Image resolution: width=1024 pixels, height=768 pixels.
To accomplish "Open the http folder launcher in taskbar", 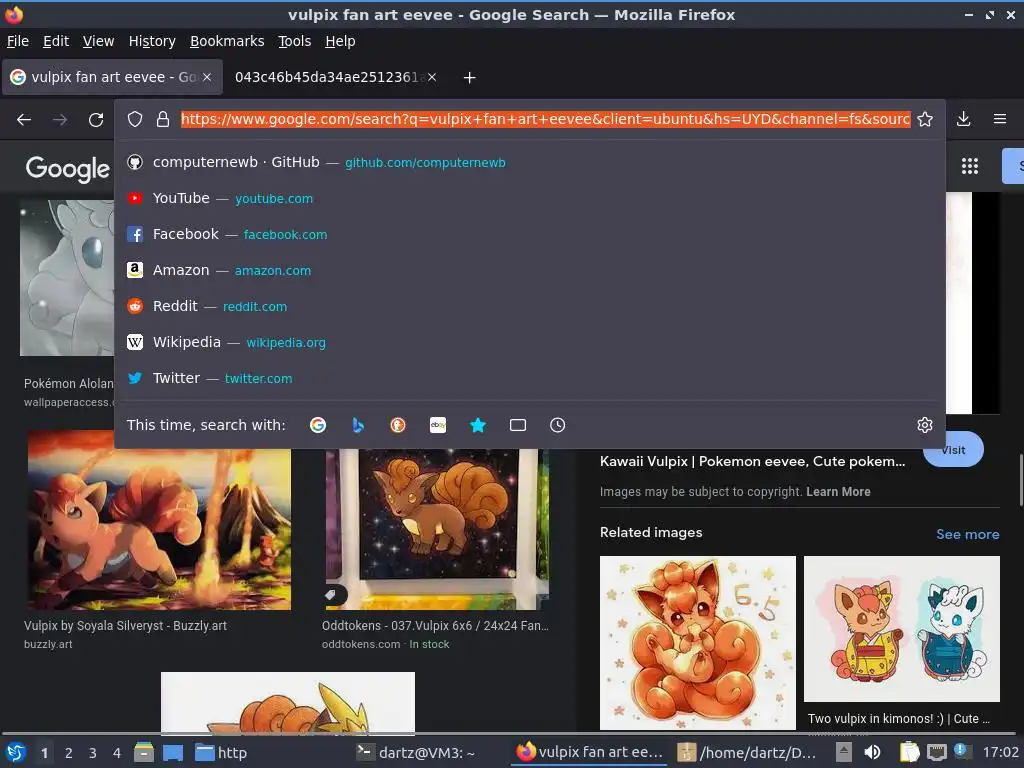I will (x=221, y=753).
